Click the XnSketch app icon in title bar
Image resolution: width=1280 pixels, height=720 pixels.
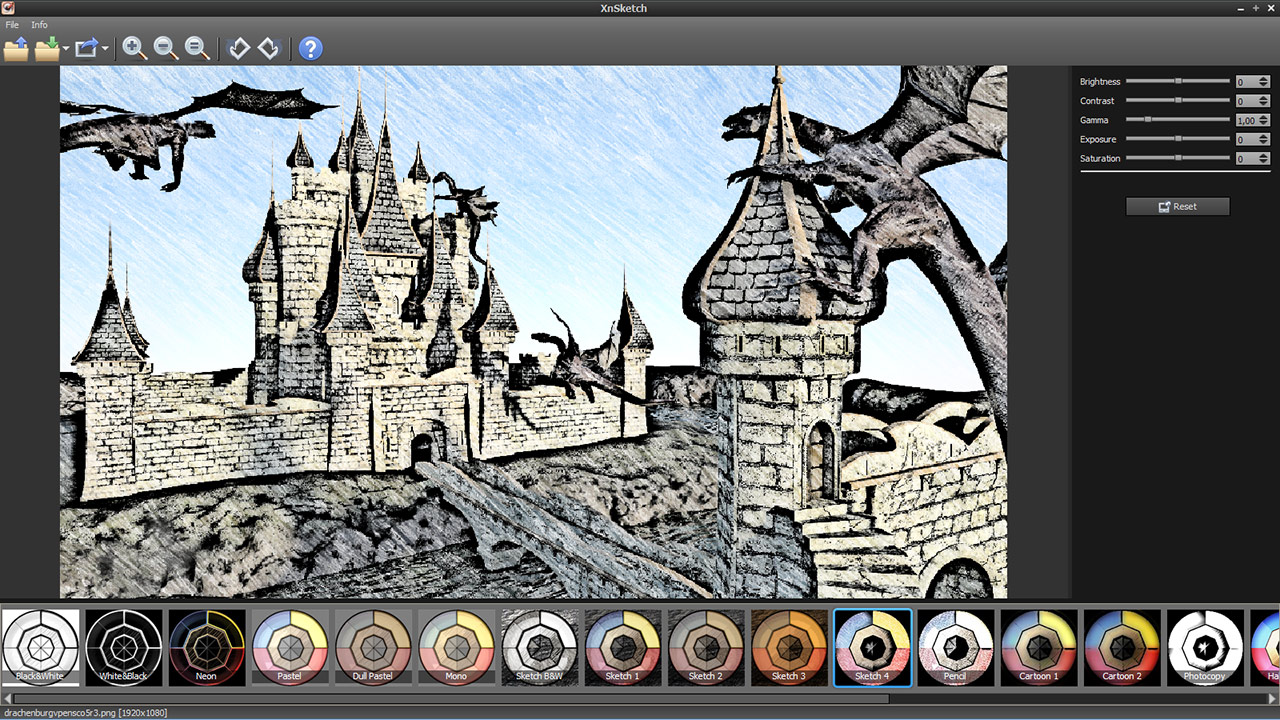9,8
